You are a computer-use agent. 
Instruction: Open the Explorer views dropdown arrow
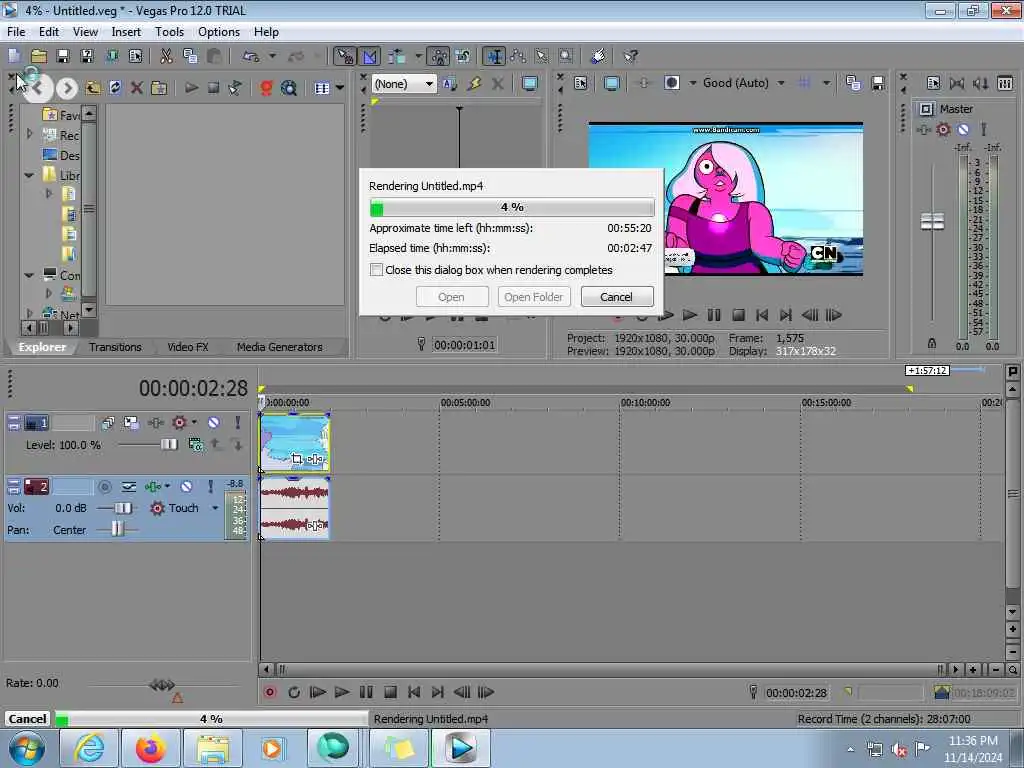point(340,88)
